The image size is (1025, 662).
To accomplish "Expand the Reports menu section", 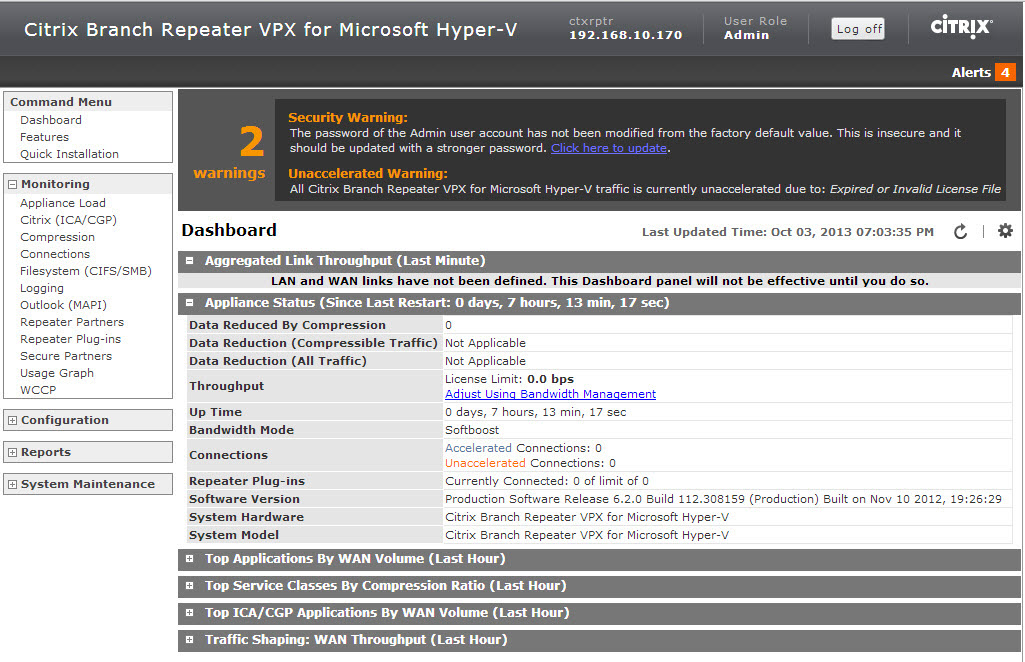I will pyautogui.click(x=12, y=452).
